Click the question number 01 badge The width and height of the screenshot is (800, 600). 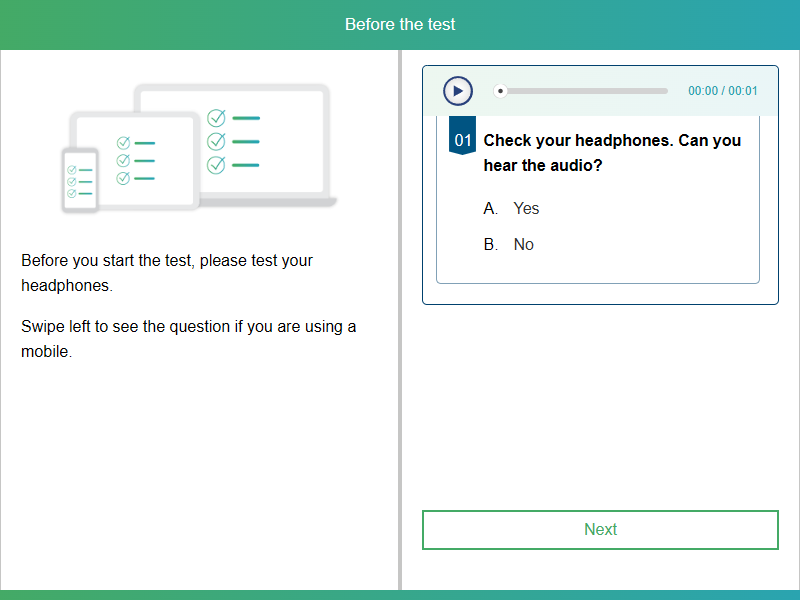[x=462, y=140]
